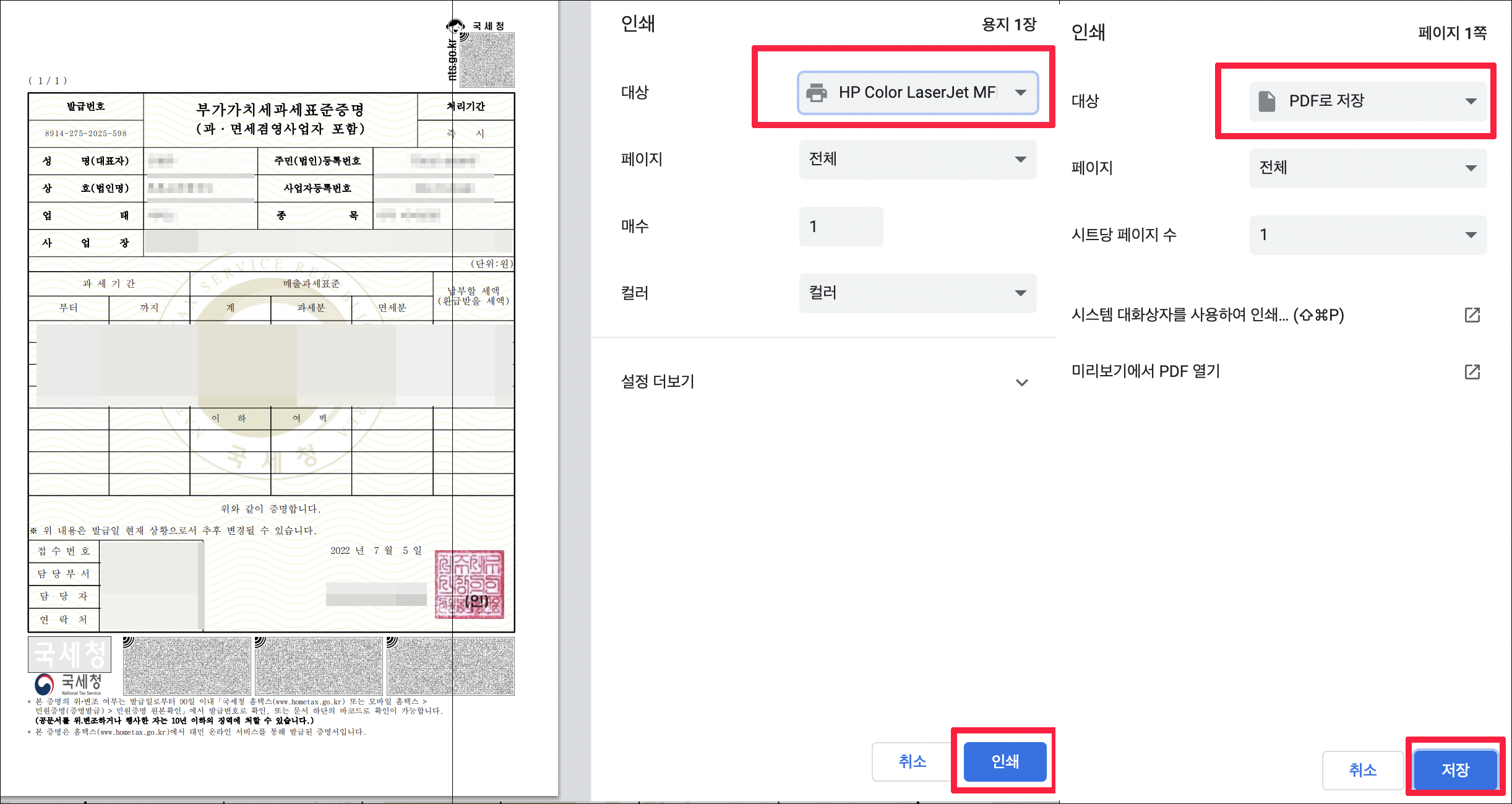Screen dimensions: 1512x804
Task: Open the HP Color LaserJet destination dropdown
Action: tap(917, 93)
